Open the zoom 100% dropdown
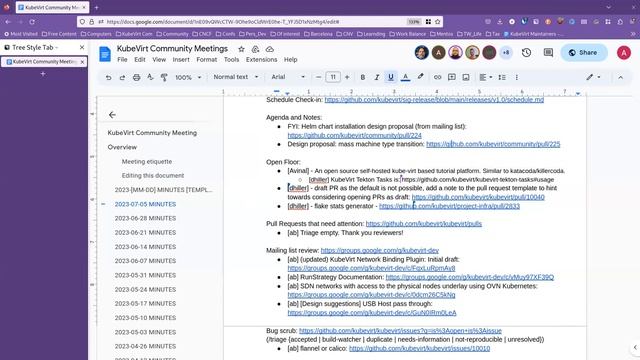 click(188, 77)
